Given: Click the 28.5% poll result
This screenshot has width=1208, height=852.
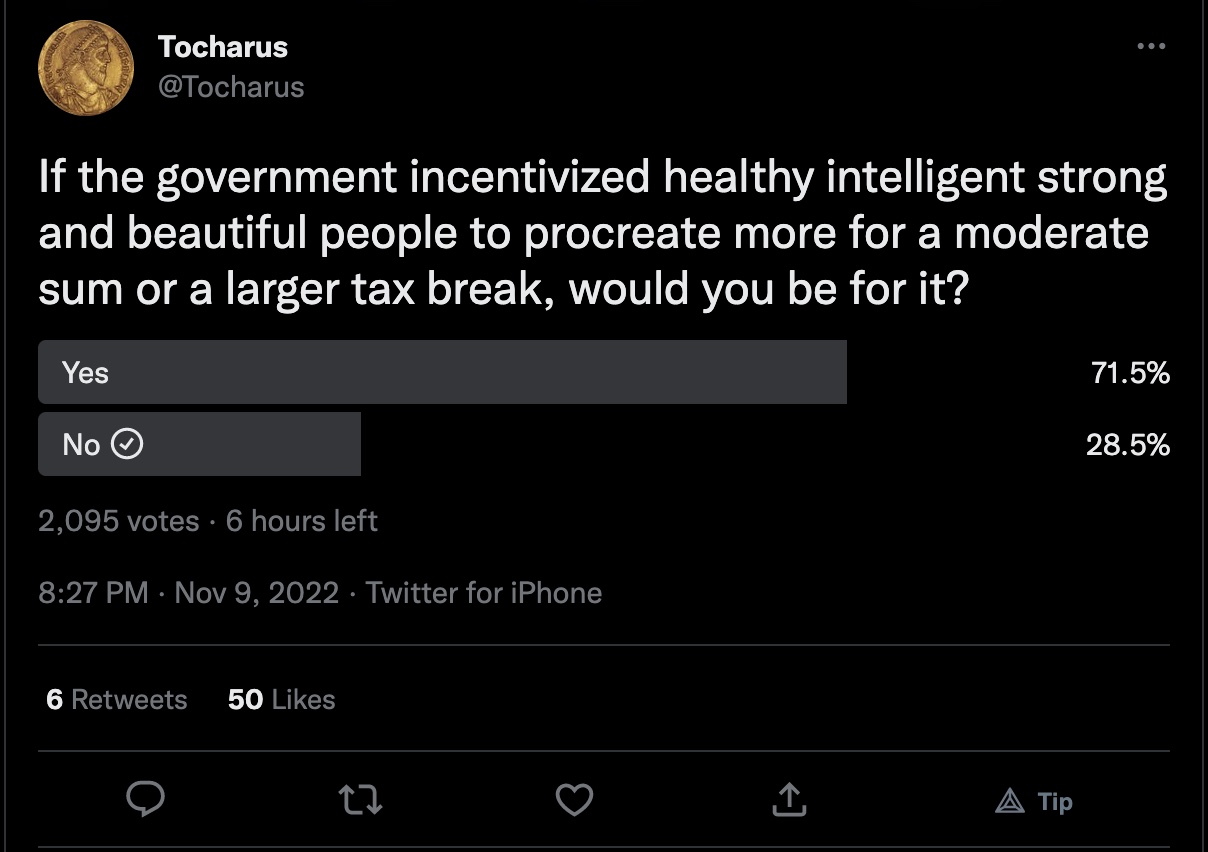Looking at the screenshot, I should (x=1128, y=445).
